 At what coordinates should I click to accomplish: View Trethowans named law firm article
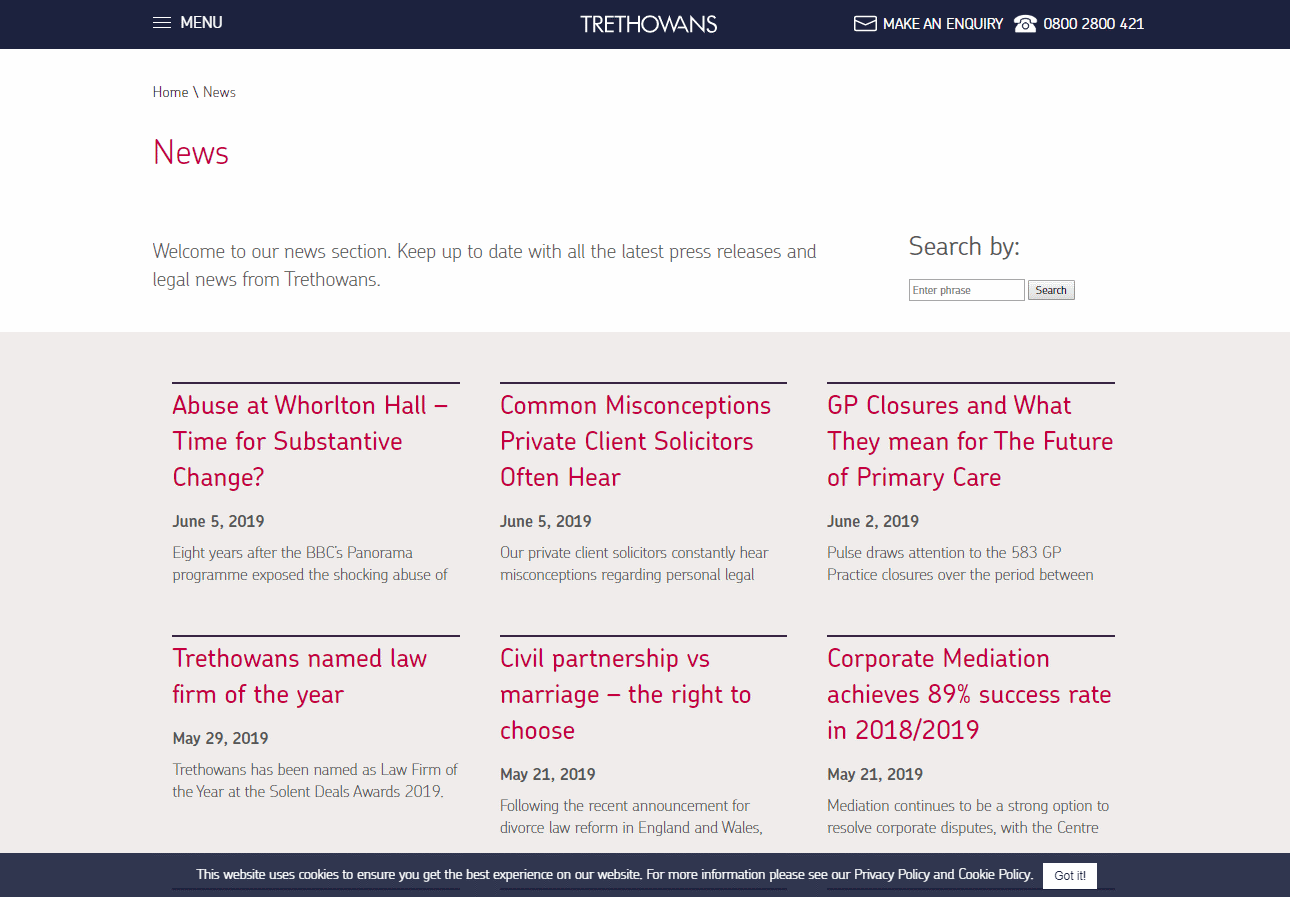[x=299, y=676]
